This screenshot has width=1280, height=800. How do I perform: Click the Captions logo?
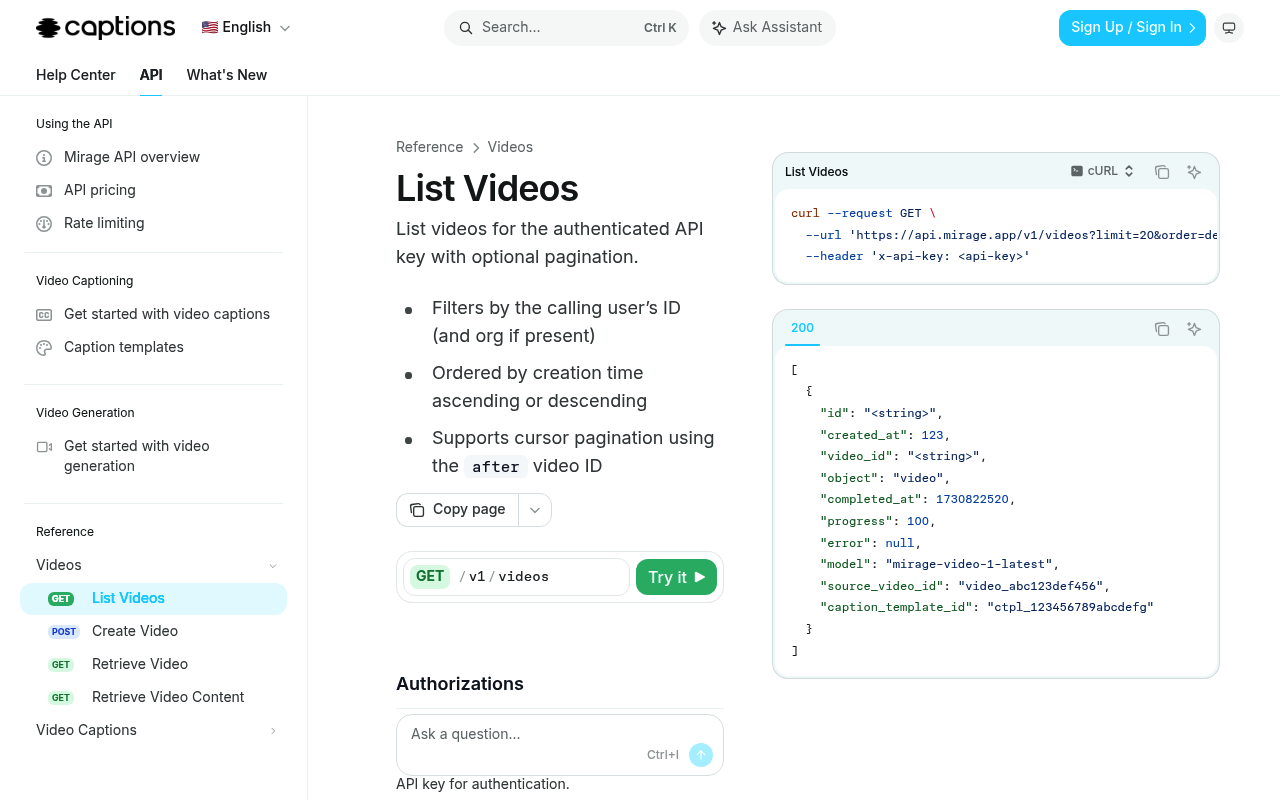point(105,28)
